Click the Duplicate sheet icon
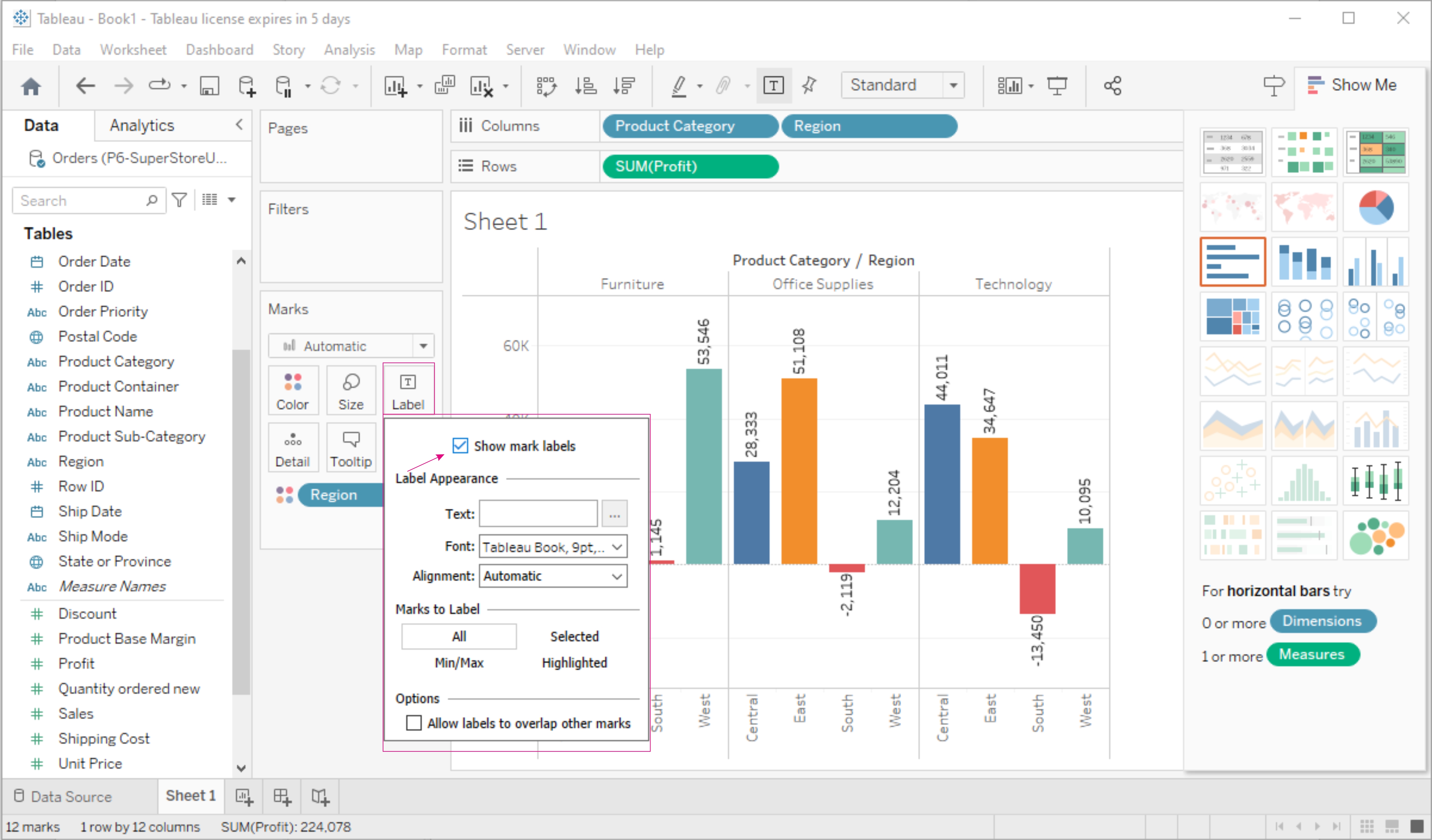This screenshot has height=840, width=1432. coord(444,86)
